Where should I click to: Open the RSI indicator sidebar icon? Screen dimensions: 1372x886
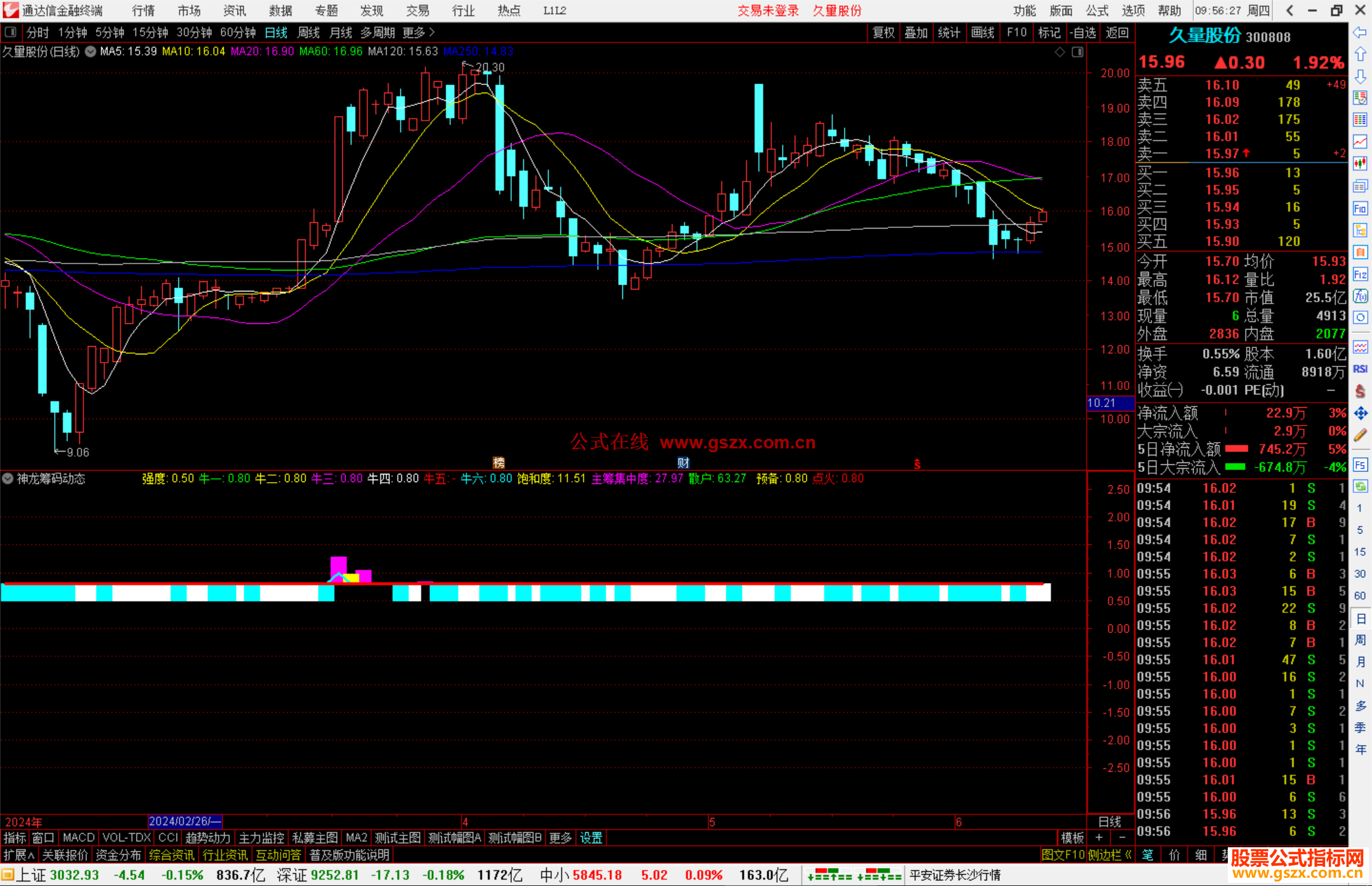click(1360, 369)
